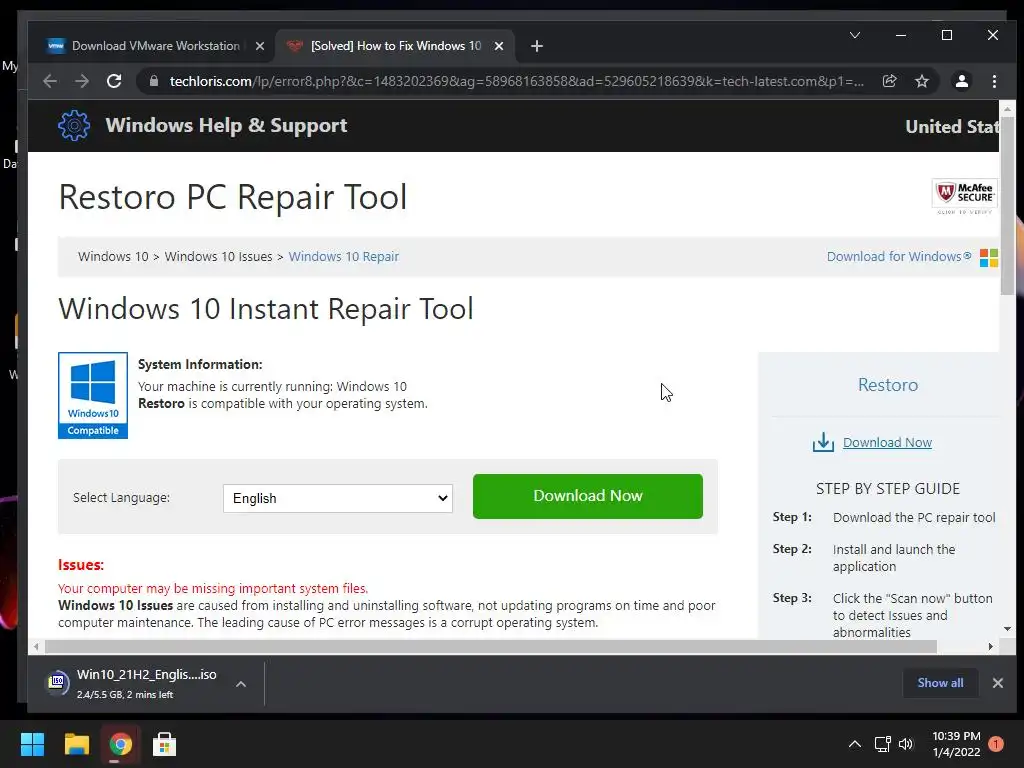Share this page via share icon

pos(889,81)
